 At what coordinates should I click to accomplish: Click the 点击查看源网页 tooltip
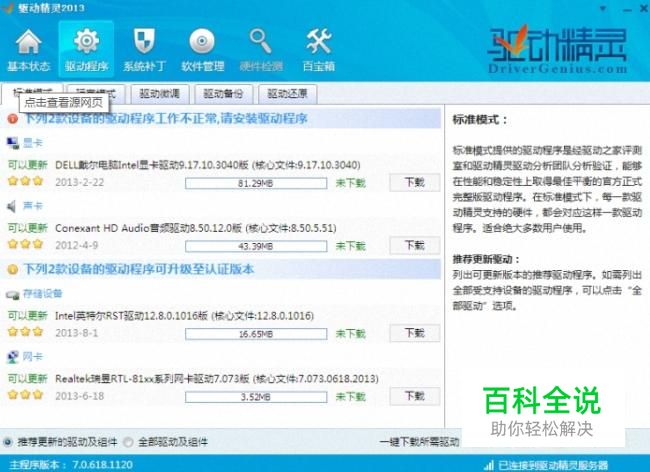pyautogui.click(x=64, y=102)
